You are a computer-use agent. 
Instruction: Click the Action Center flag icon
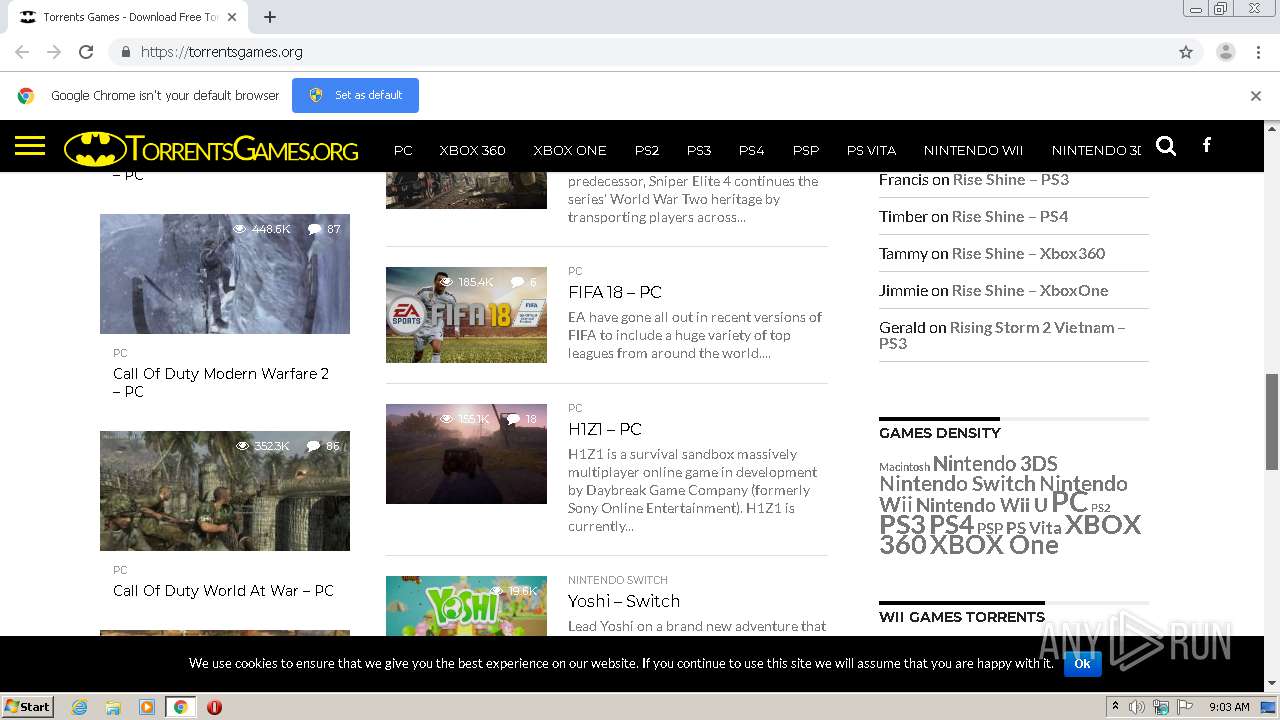(x=1185, y=707)
